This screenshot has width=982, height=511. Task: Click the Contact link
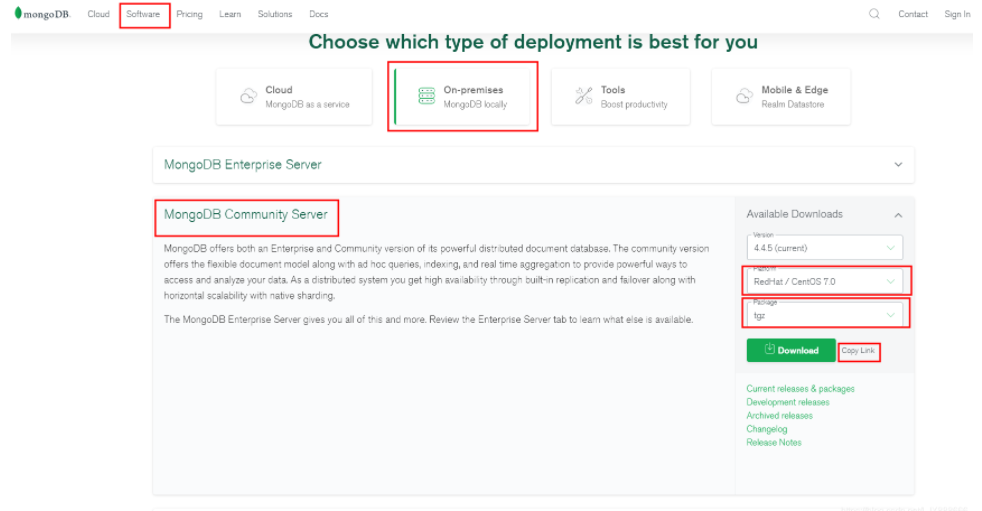click(x=912, y=14)
